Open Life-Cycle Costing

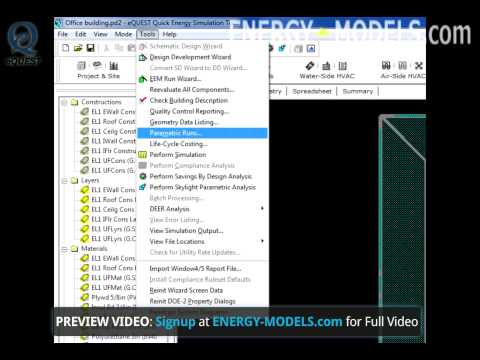(x=202, y=144)
